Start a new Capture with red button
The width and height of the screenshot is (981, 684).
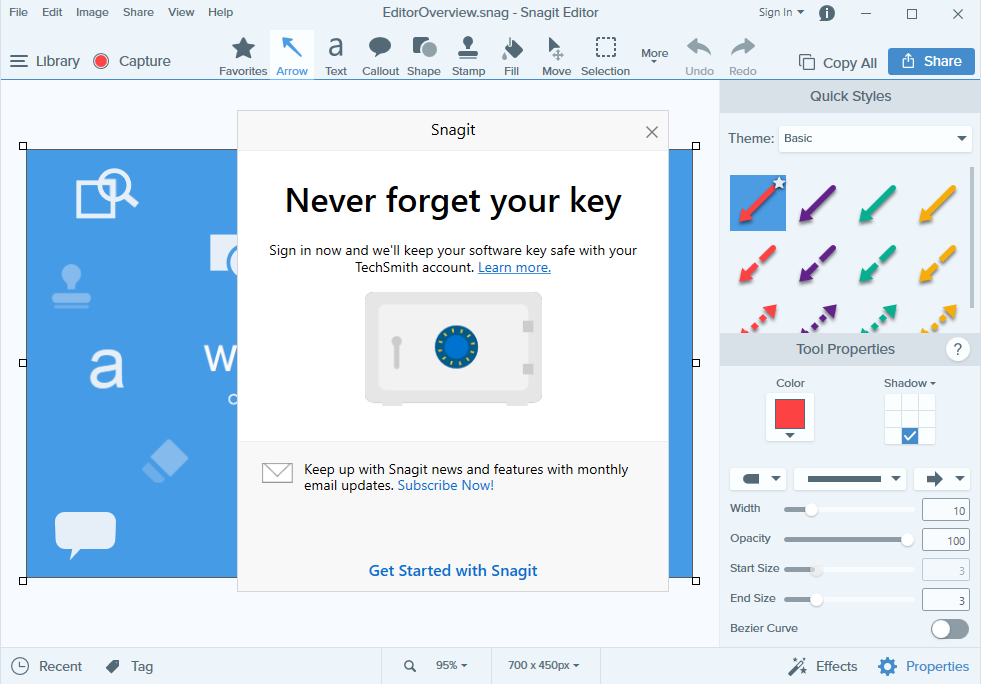(131, 61)
